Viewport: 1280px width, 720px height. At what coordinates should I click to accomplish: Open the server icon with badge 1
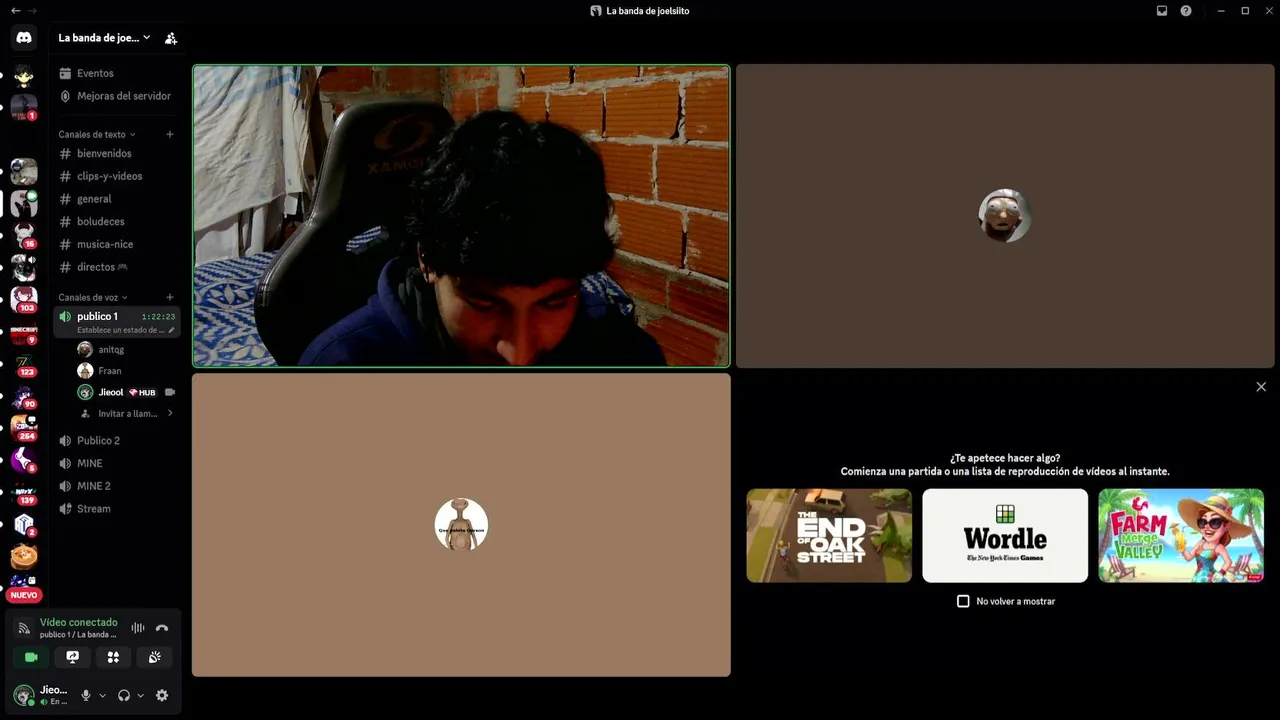(x=24, y=107)
